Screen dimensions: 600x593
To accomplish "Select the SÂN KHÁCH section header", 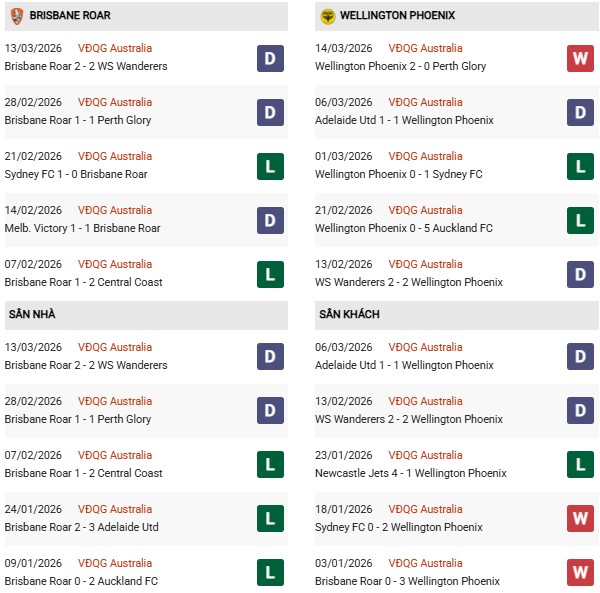I will pos(349,315).
